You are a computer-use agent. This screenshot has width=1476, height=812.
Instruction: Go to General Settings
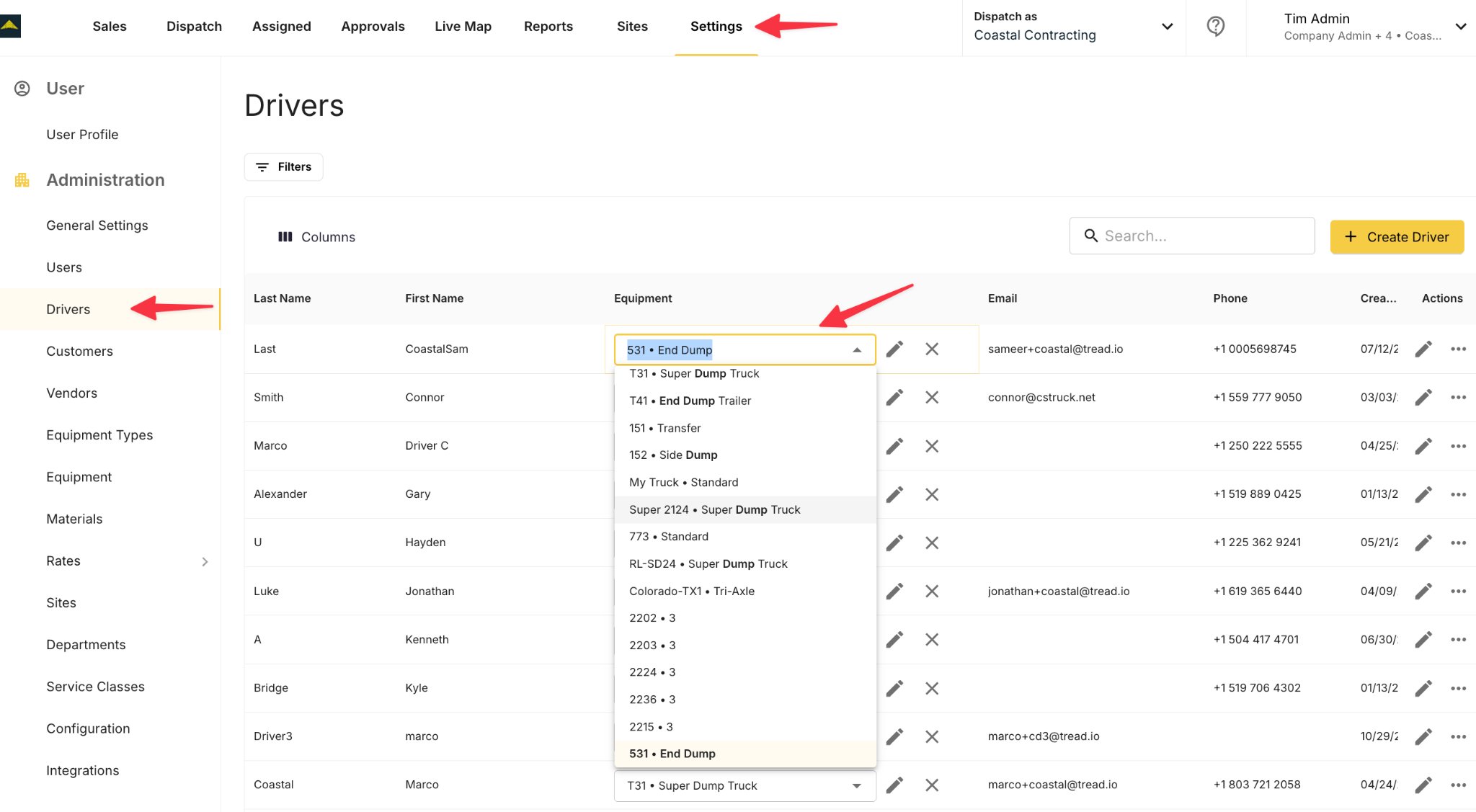(97, 226)
